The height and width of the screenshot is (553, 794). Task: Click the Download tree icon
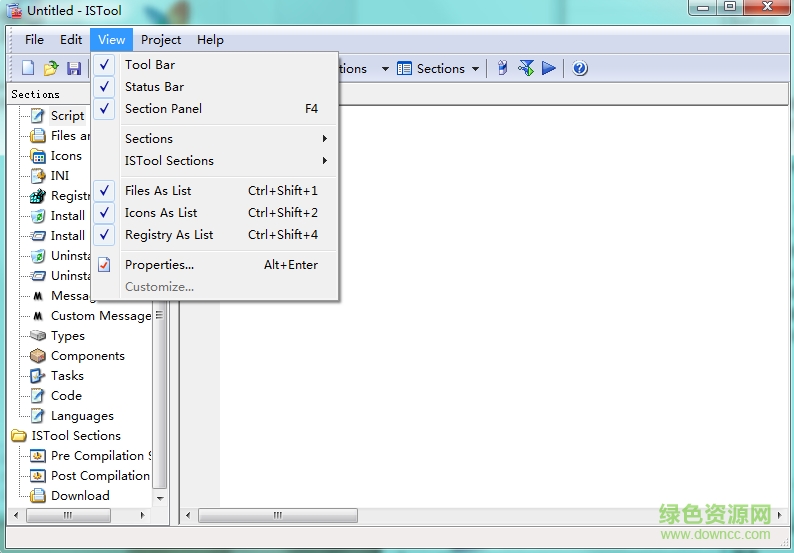(x=37, y=496)
